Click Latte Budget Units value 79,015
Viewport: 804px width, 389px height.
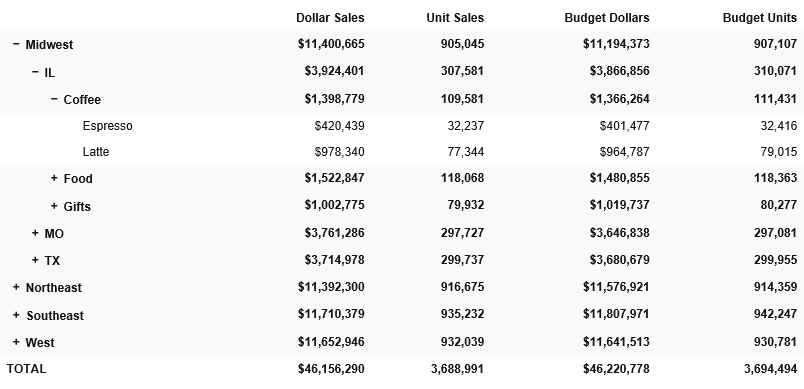[x=779, y=152]
